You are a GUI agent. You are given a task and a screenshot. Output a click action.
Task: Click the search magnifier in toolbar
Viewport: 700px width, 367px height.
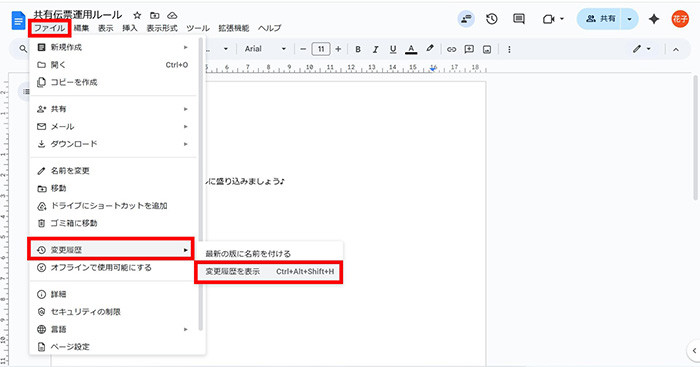[23, 49]
